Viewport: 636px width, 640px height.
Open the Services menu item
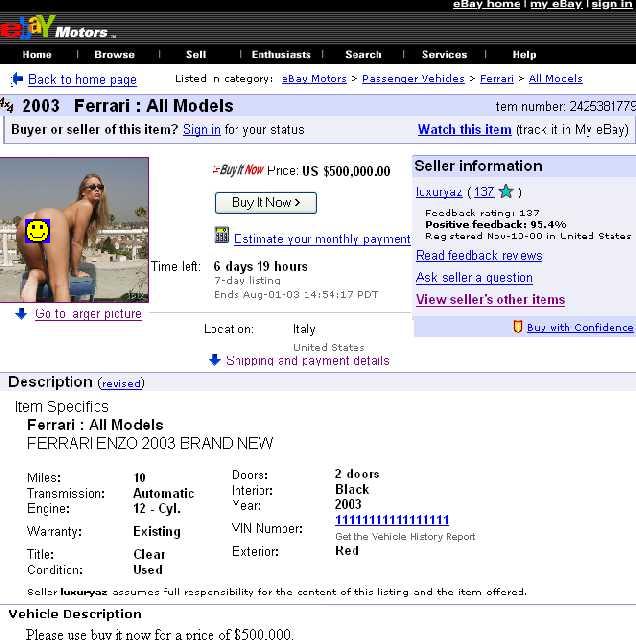point(445,55)
